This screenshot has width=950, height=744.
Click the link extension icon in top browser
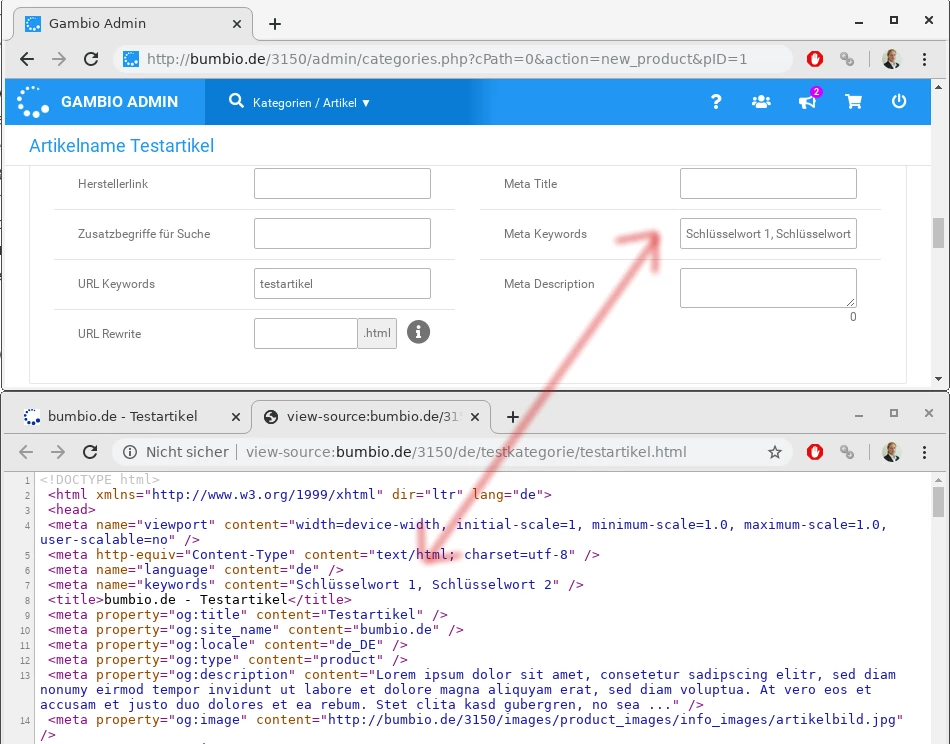[x=847, y=59]
